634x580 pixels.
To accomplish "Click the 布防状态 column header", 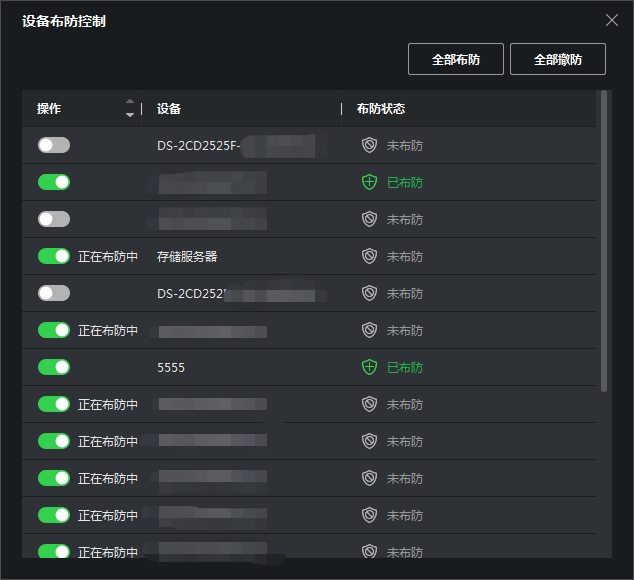I will (x=381, y=108).
